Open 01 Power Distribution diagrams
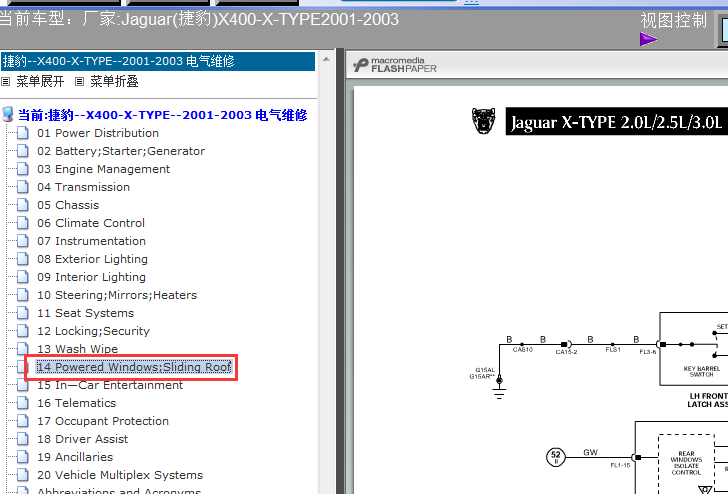The width and height of the screenshot is (728, 494). (x=98, y=133)
